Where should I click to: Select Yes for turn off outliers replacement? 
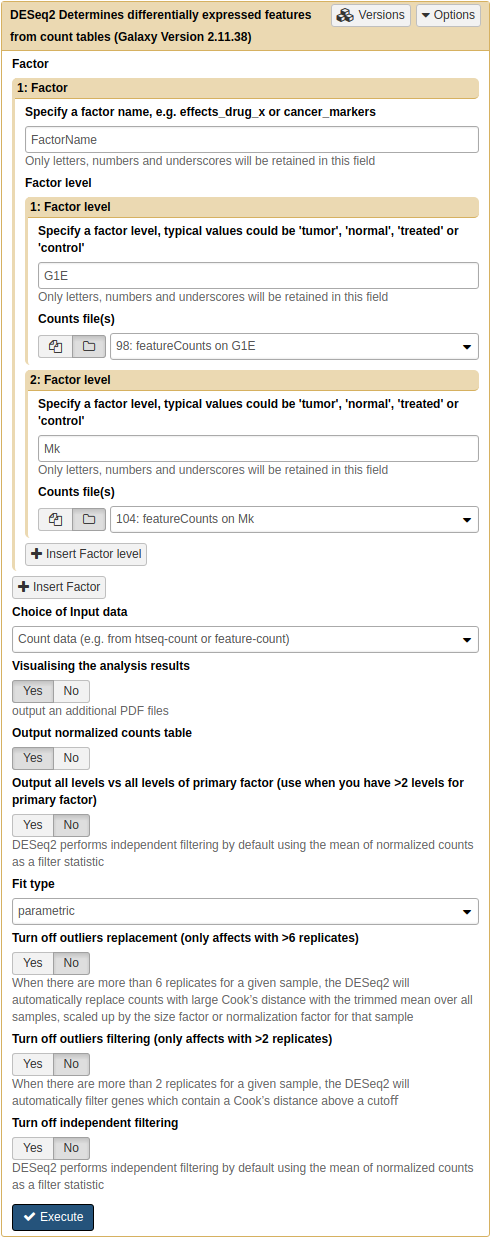click(x=33, y=963)
